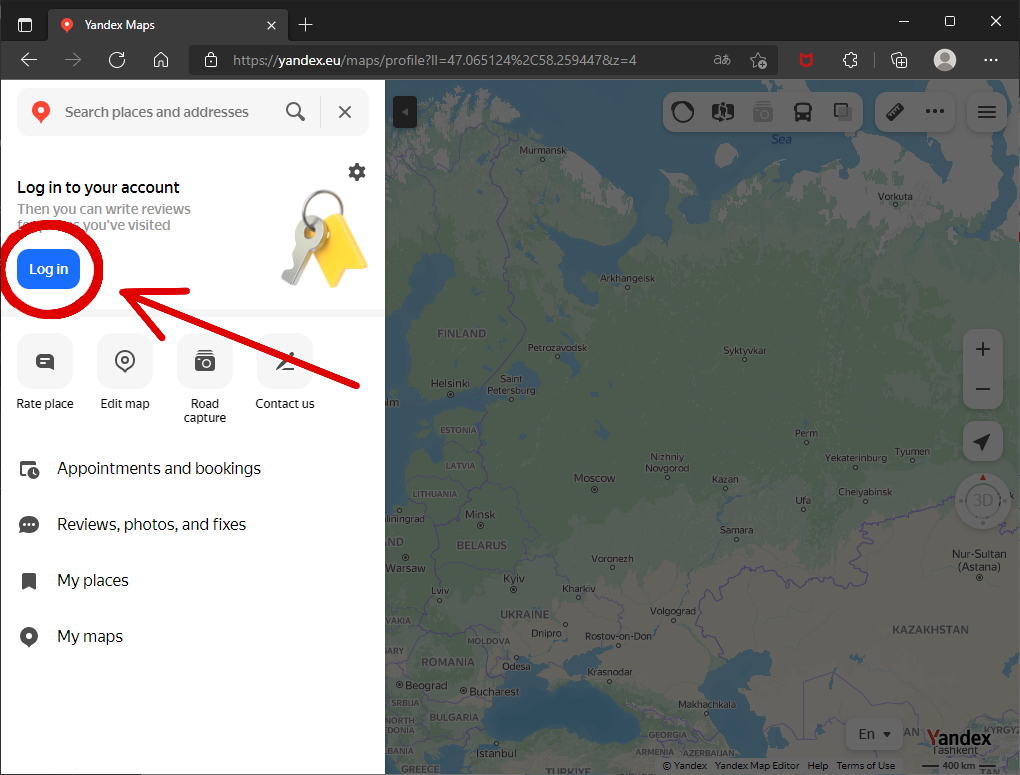Click the Yandex Maps red pin logo
1020x775 pixels.
pyautogui.click(x=41, y=112)
